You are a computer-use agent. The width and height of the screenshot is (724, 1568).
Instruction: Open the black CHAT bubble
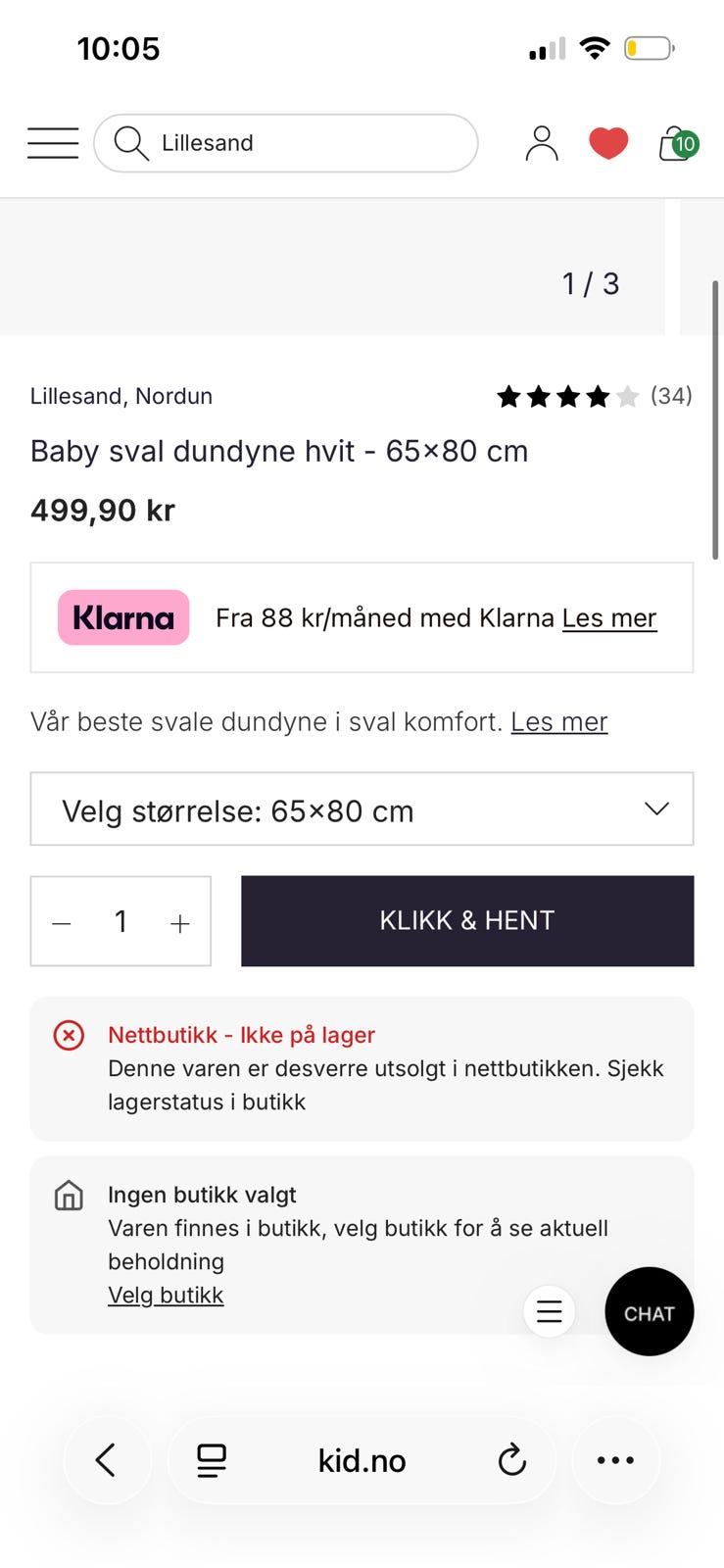click(649, 1312)
